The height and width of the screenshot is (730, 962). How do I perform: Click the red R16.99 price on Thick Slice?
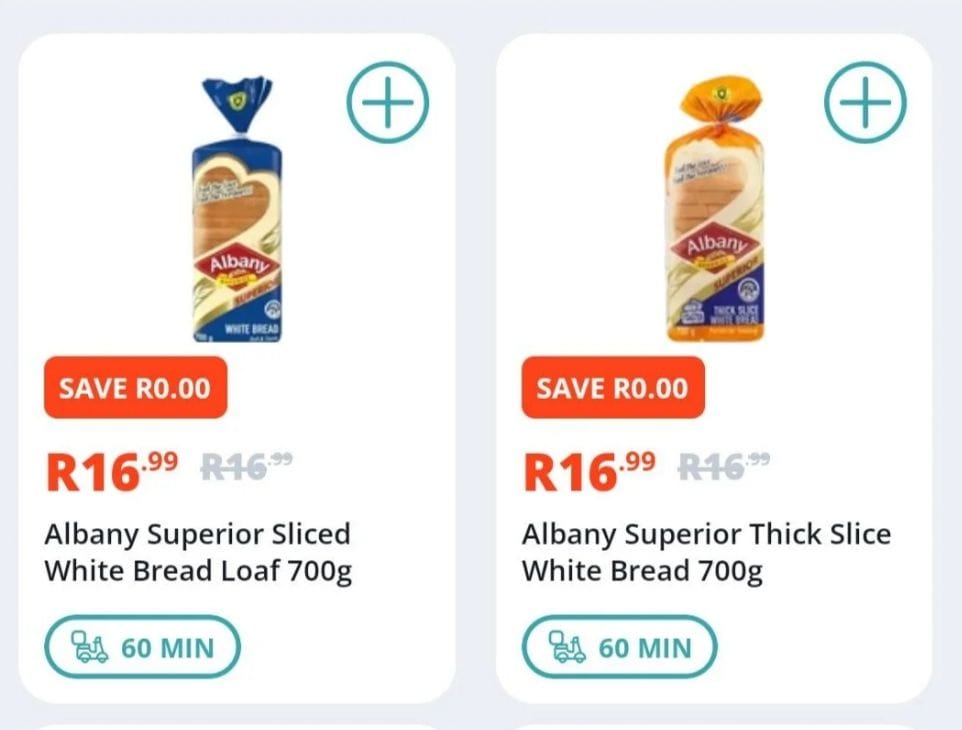[590, 471]
